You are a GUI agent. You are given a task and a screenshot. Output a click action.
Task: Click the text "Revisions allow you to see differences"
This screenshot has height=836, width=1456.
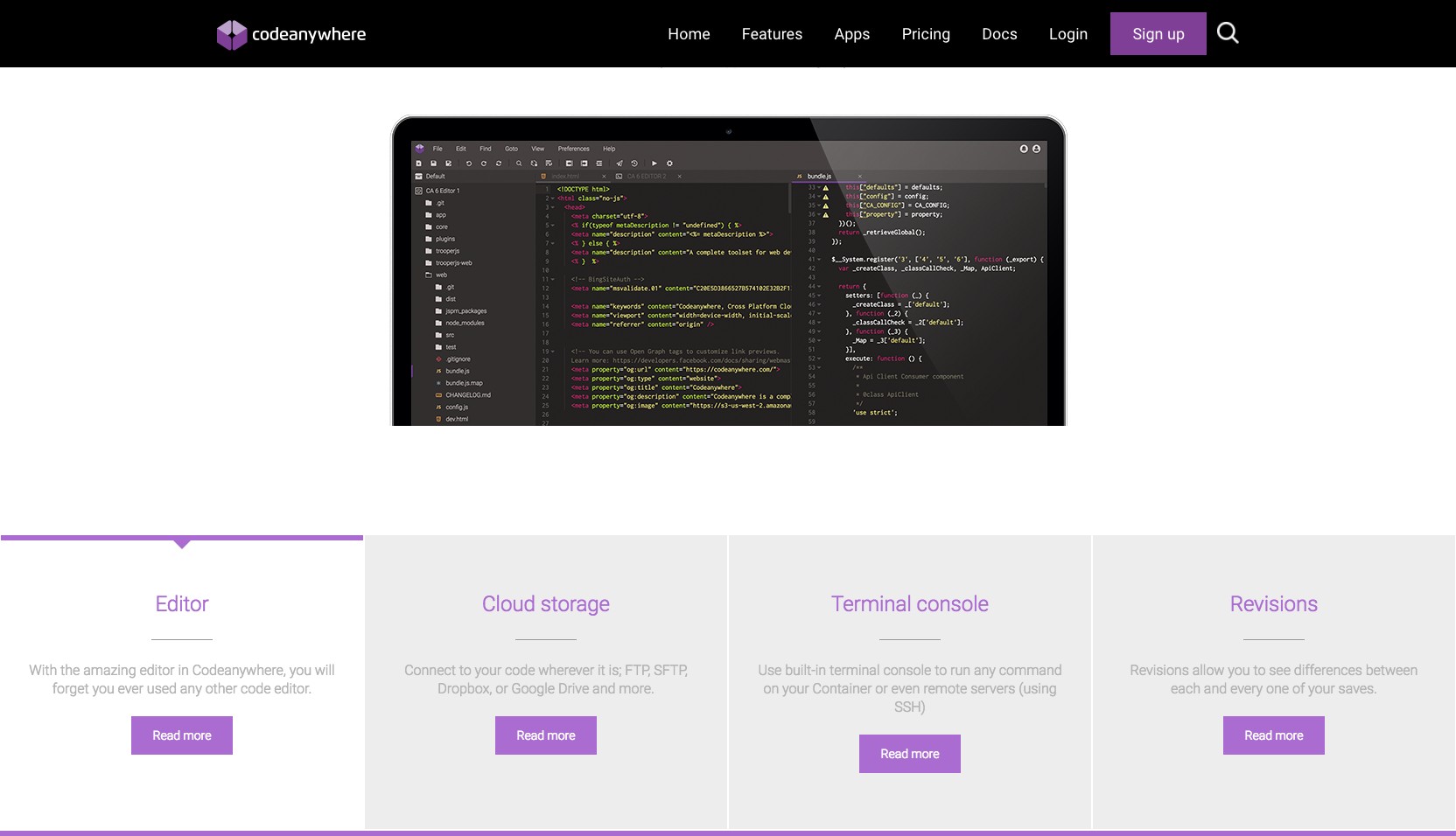(x=1246, y=670)
